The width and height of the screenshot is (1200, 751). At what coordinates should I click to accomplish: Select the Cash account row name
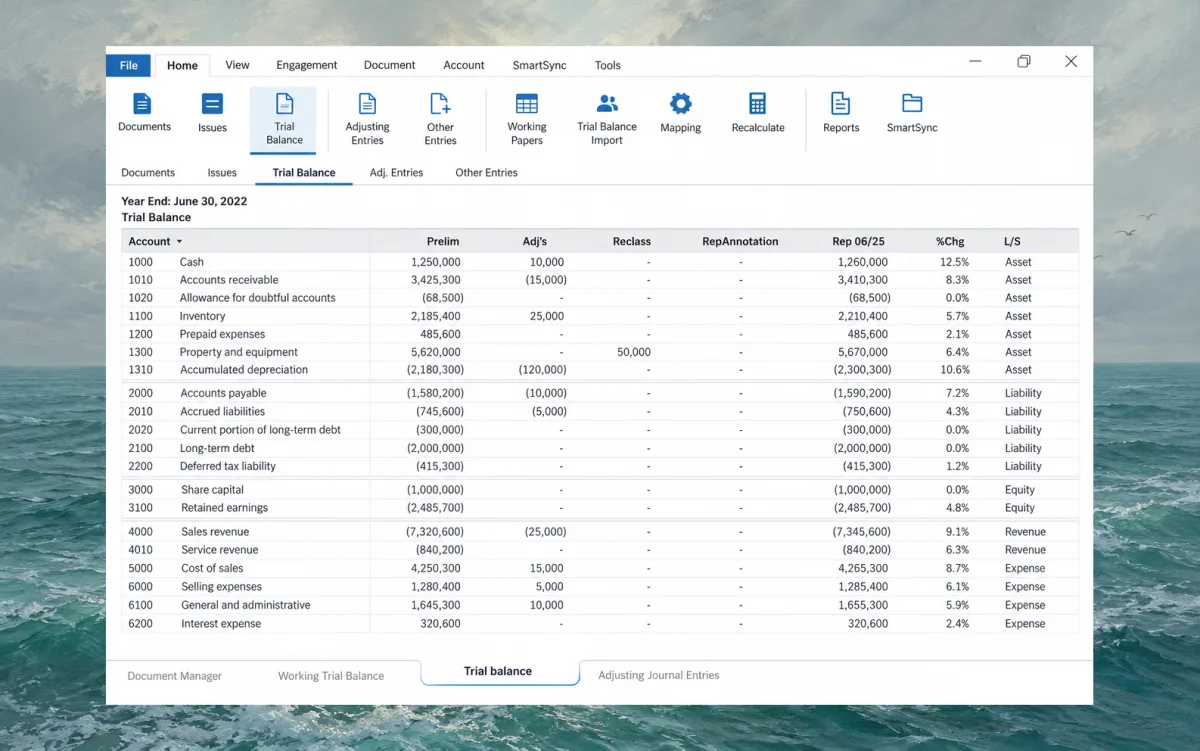point(192,262)
